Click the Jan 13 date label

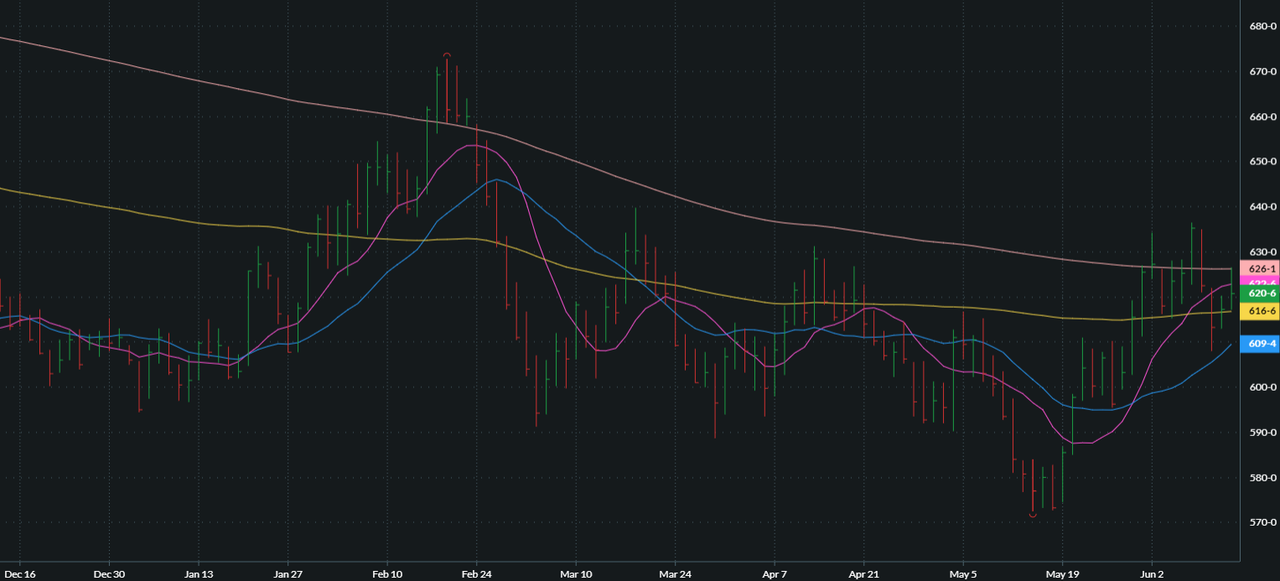(x=198, y=574)
